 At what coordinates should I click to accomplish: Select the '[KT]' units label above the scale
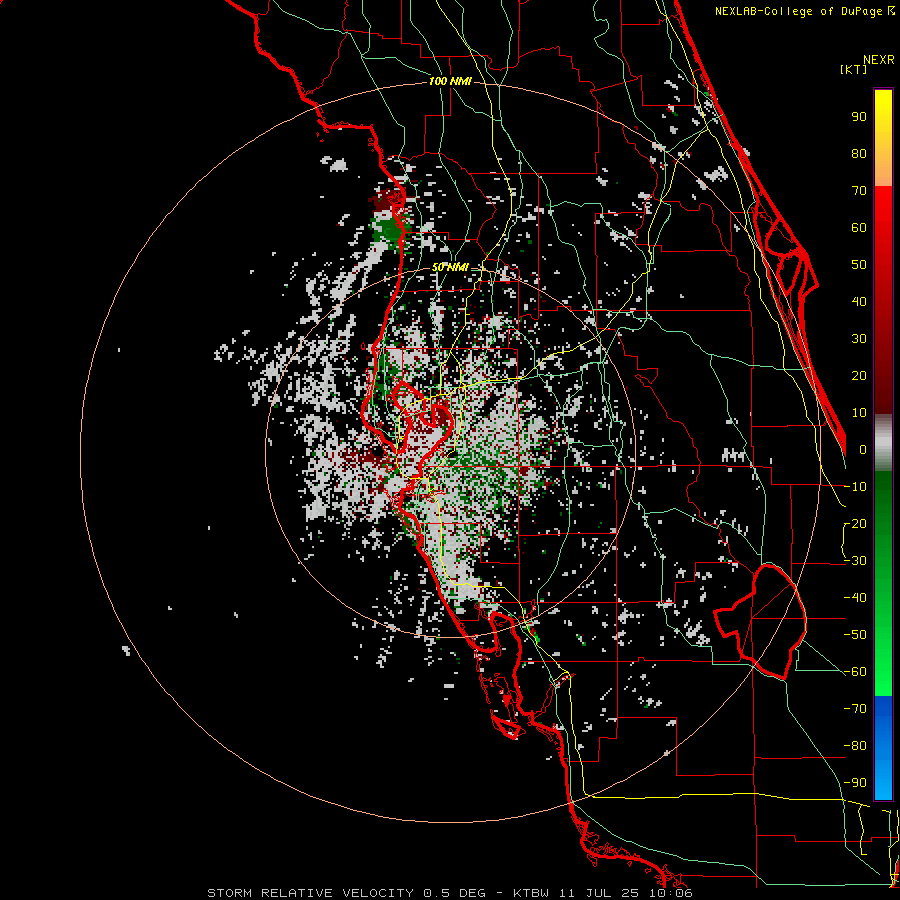coord(854,69)
